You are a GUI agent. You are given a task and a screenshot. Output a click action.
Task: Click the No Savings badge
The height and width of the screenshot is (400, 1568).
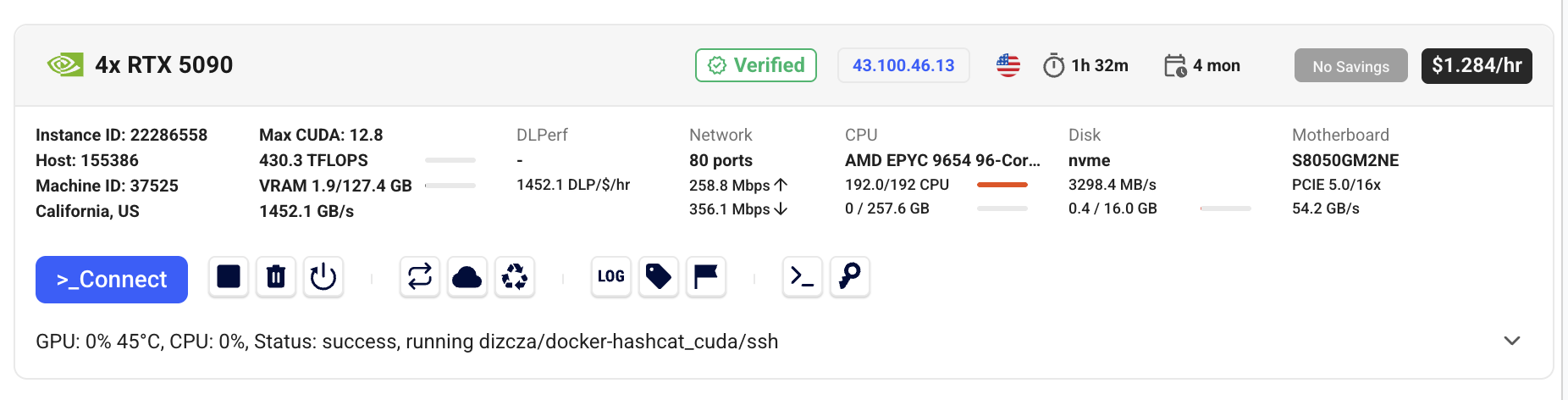click(1350, 66)
